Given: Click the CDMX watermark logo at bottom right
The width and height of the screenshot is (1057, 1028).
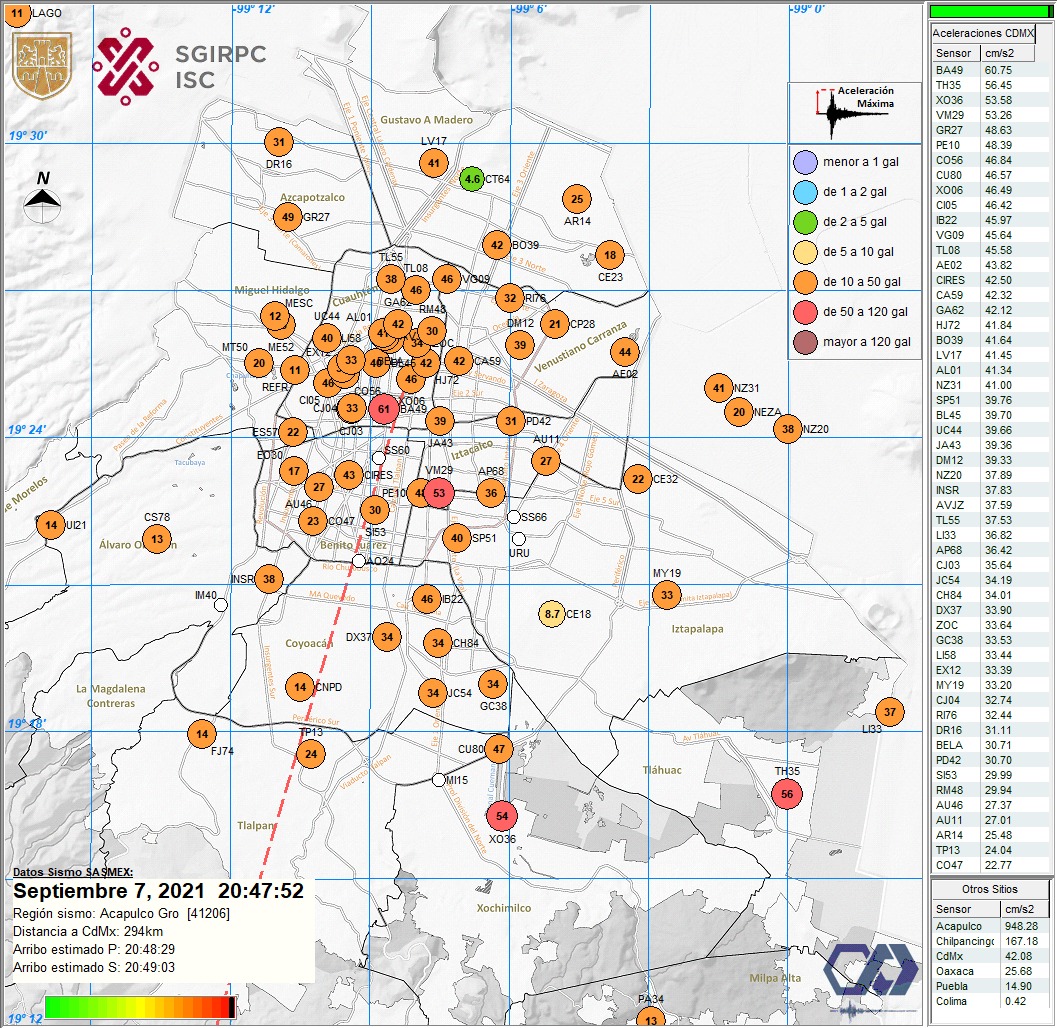Looking at the screenshot, I should 870,970.
